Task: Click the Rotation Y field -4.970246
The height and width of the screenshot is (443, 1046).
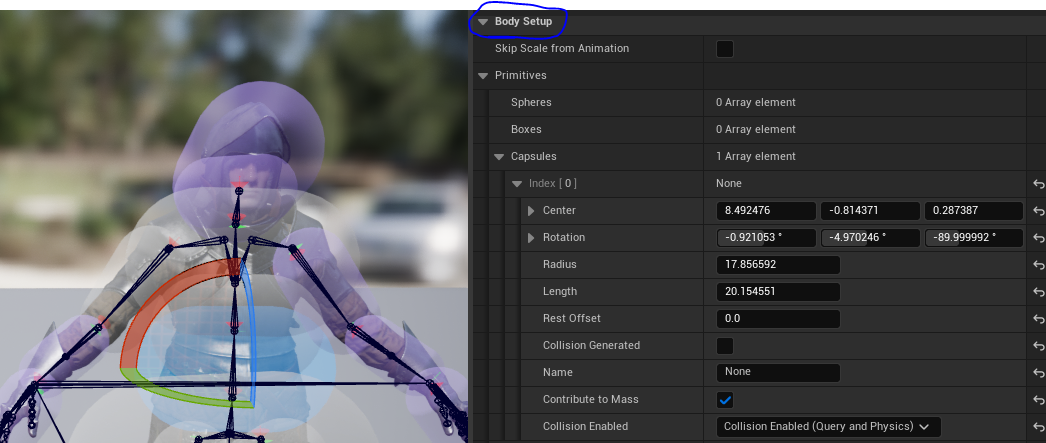Action: (870, 238)
